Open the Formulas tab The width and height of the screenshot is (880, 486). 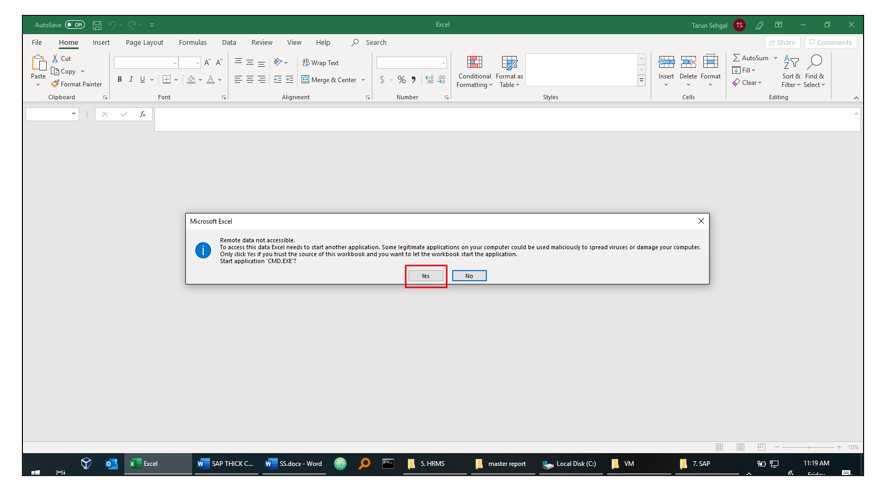tap(192, 43)
